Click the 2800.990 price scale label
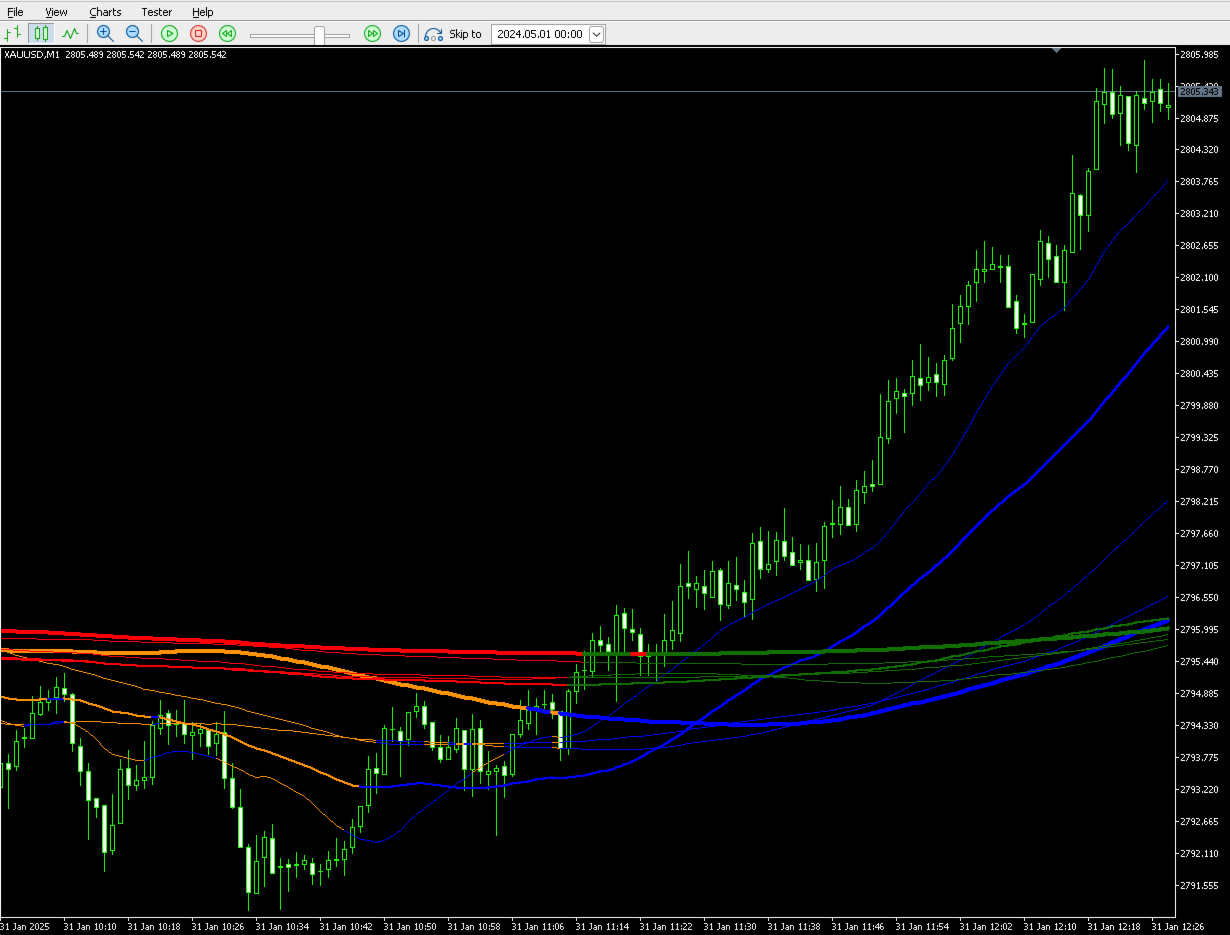The width and height of the screenshot is (1230, 935). pyautogui.click(x=1199, y=342)
